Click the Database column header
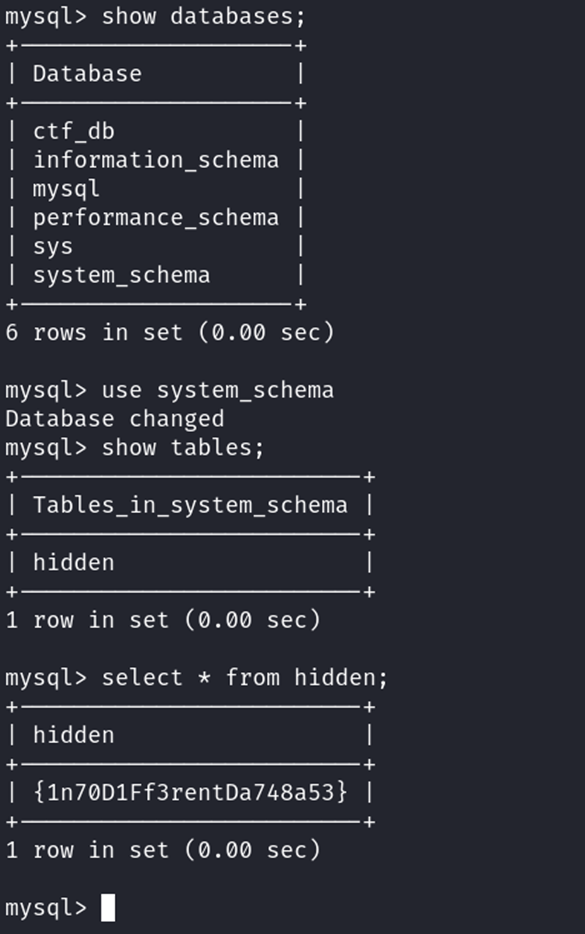The height and width of the screenshot is (934, 585). (x=88, y=74)
